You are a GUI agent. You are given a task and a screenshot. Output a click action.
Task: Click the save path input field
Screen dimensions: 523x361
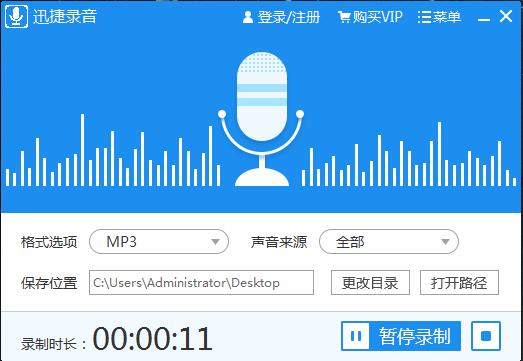pyautogui.click(x=201, y=283)
